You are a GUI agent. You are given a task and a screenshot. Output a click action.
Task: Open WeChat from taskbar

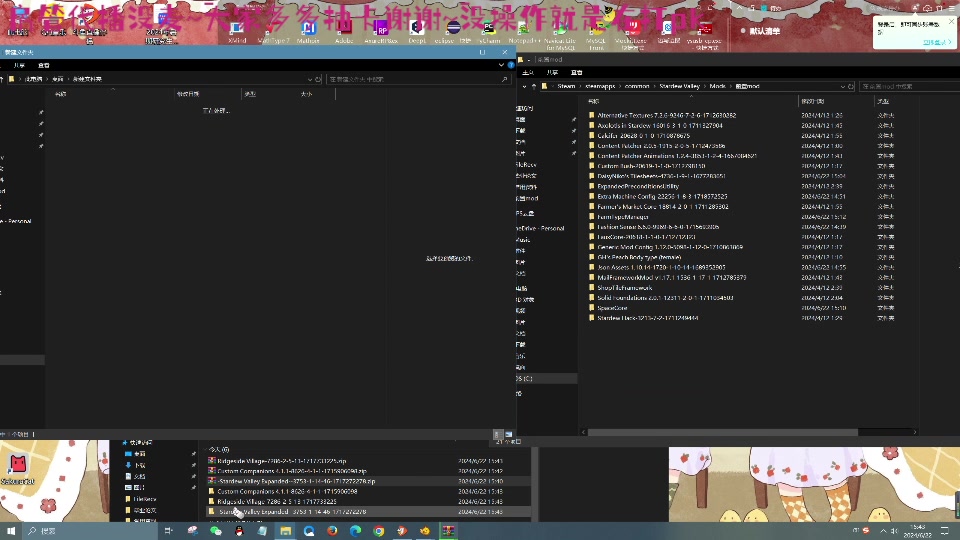pyautogui.click(x=216, y=531)
